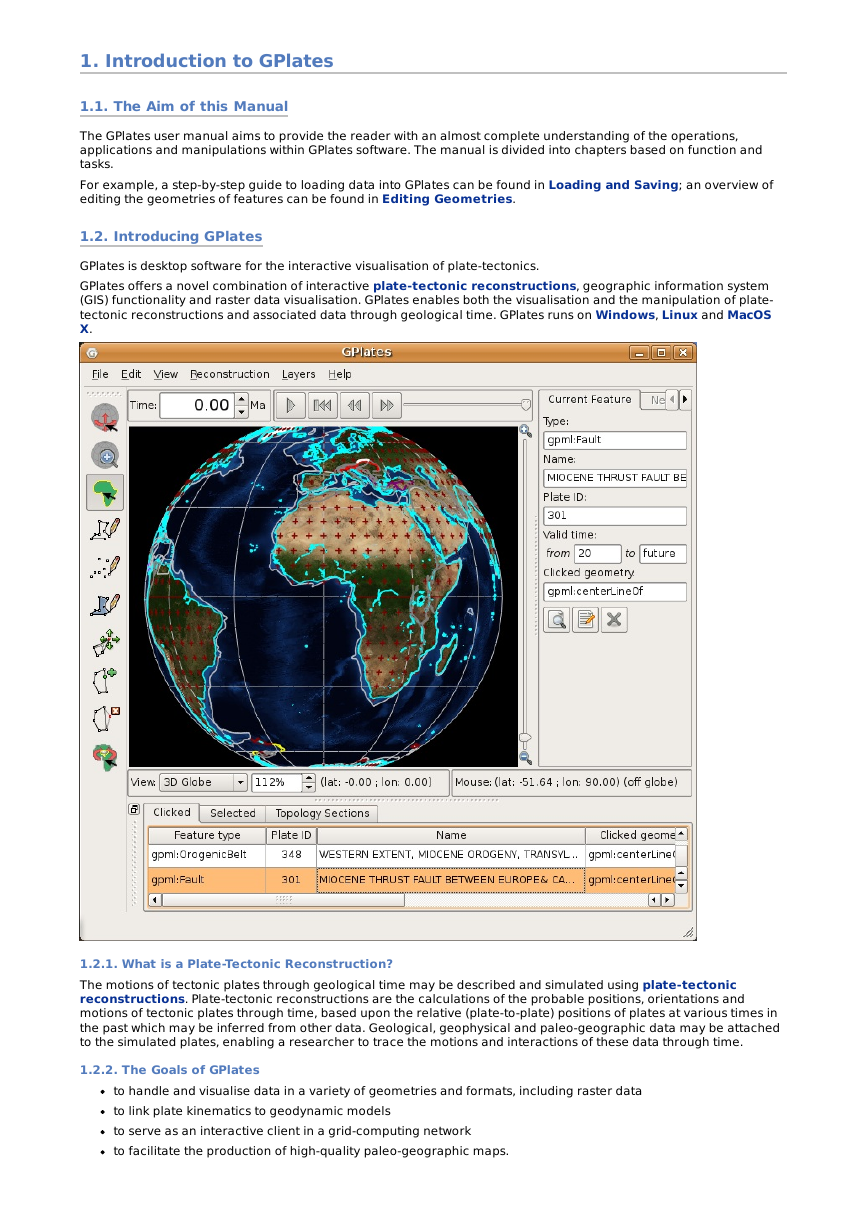Click the Play animation button
Viewport: 868px width, 1228px height.
(290, 405)
